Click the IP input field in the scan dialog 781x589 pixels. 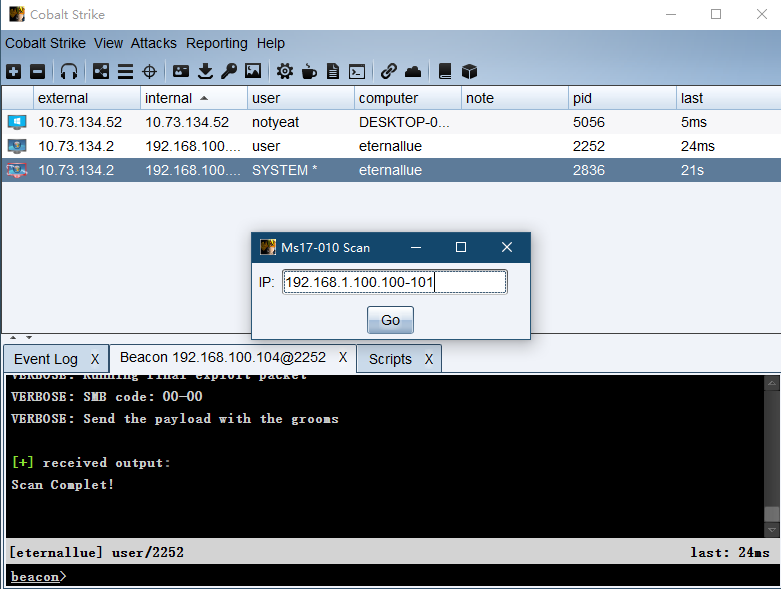pyautogui.click(x=394, y=282)
